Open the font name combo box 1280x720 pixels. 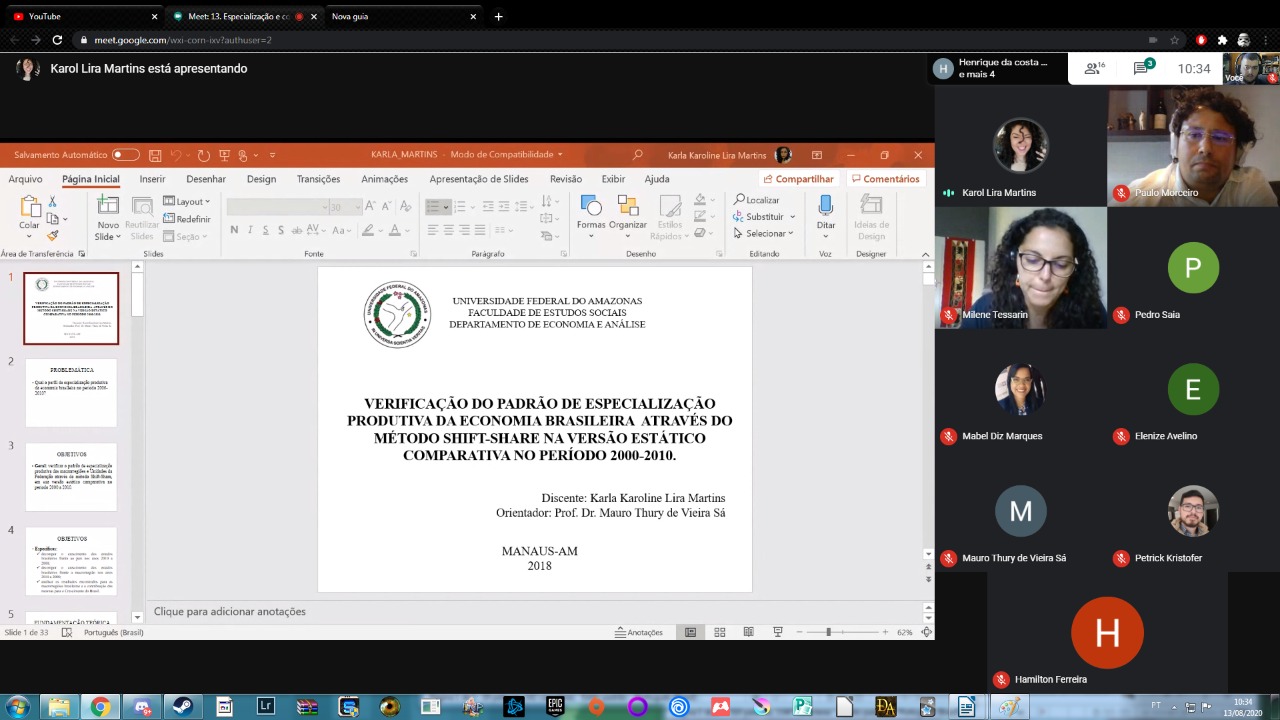277,207
